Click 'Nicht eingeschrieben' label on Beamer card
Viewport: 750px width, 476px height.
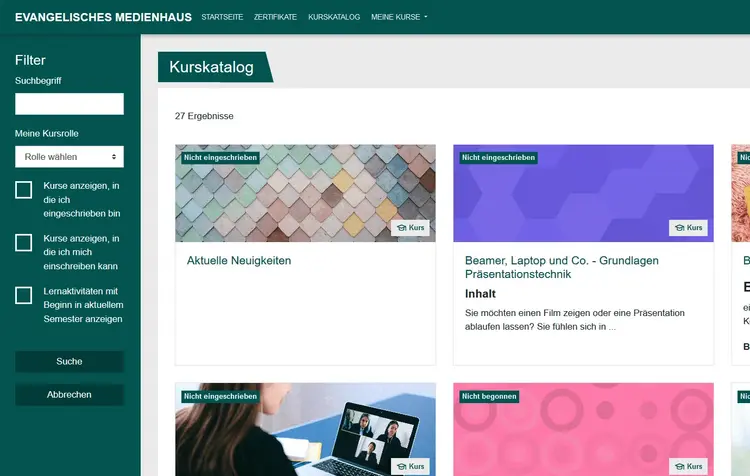[498, 157]
